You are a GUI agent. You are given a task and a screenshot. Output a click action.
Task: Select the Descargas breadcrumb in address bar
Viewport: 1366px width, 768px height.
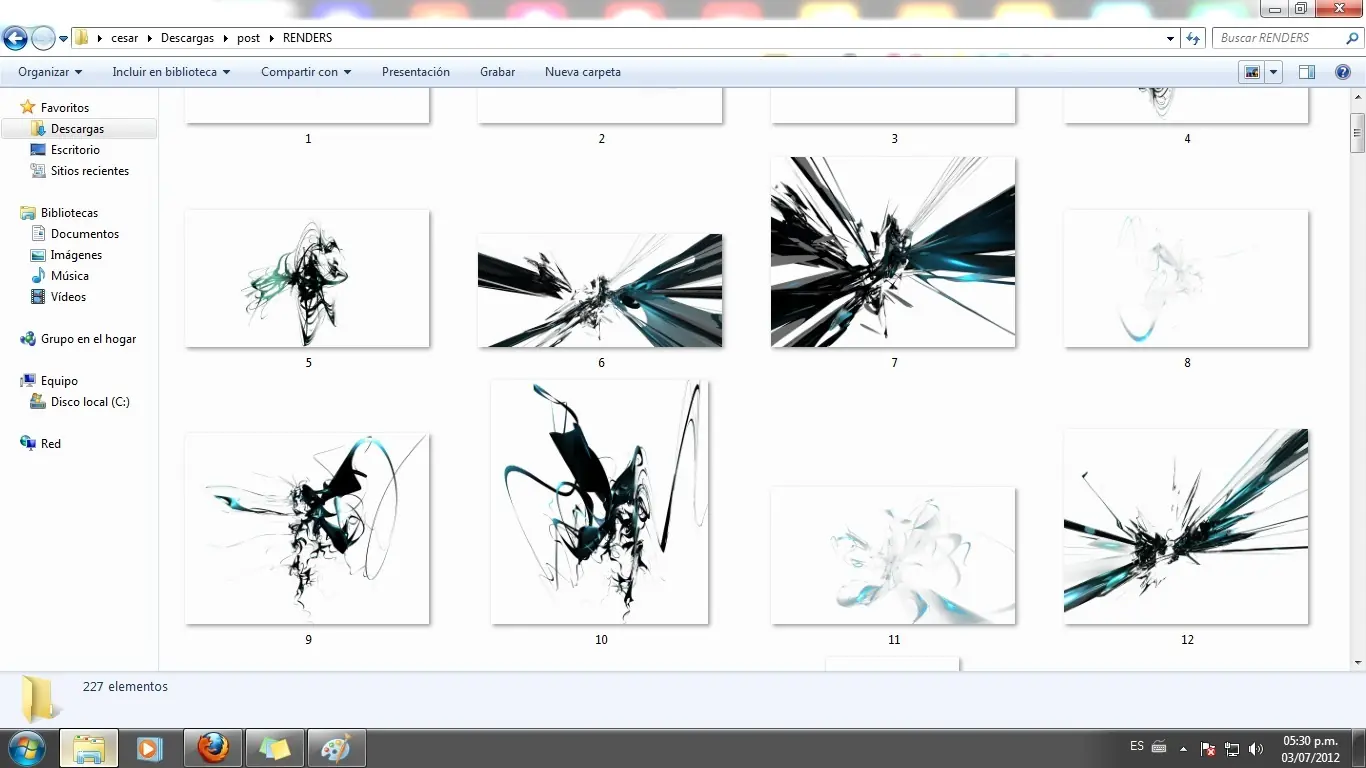coord(188,38)
